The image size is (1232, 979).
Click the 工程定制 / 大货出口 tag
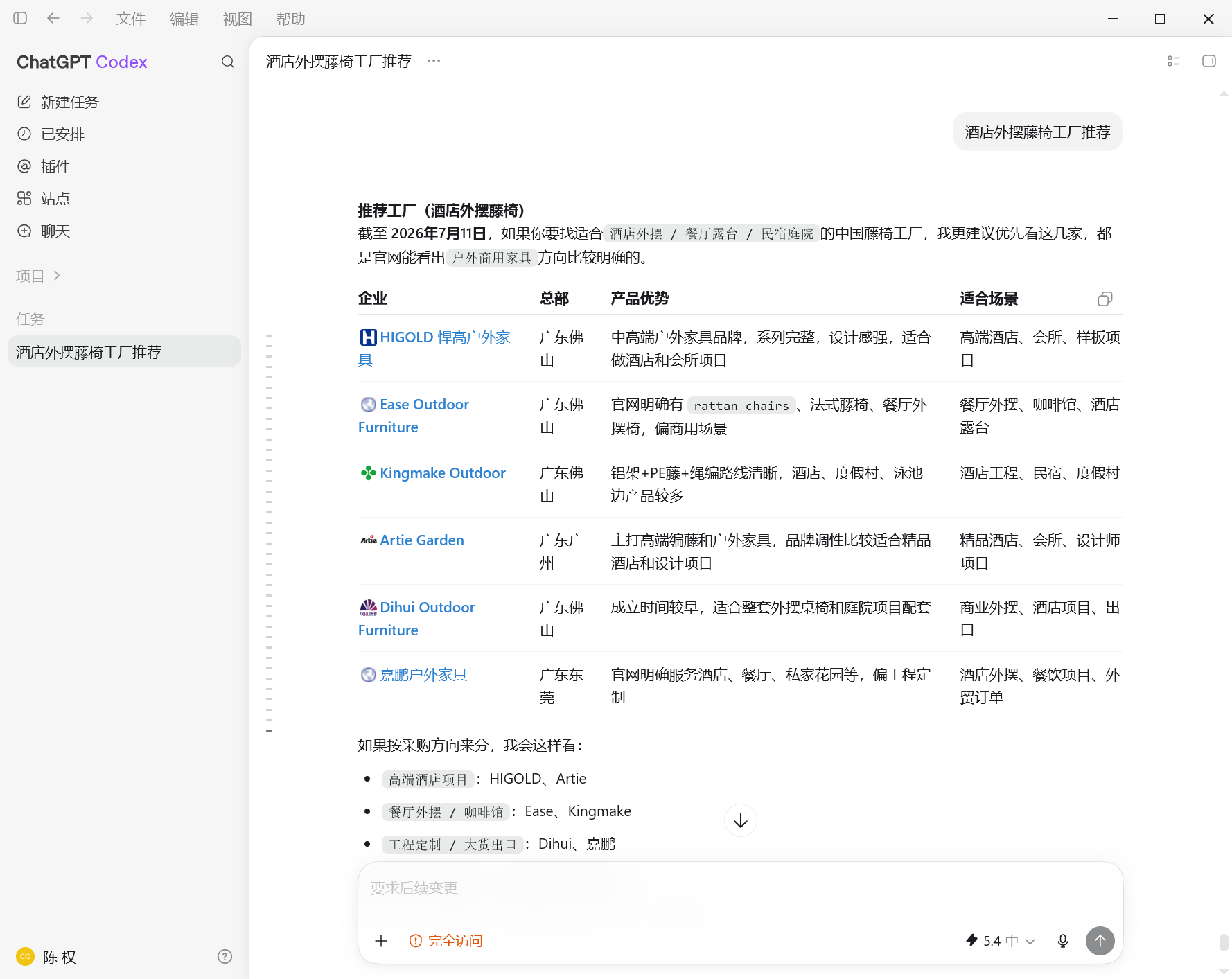click(x=452, y=845)
